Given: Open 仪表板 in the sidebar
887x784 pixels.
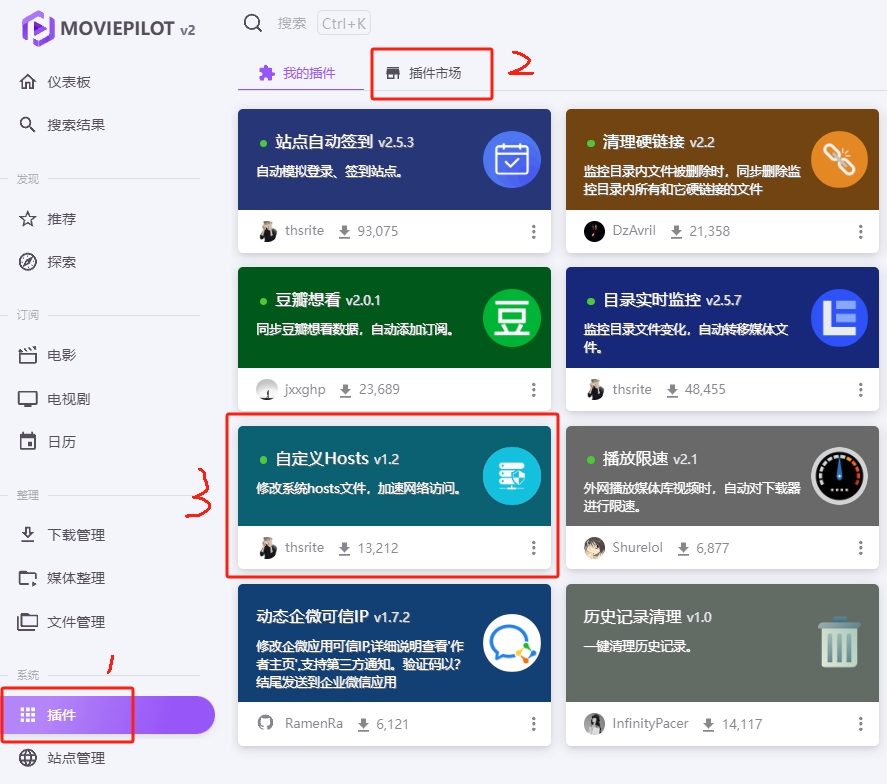Looking at the screenshot, I should [x=69, y=82].
